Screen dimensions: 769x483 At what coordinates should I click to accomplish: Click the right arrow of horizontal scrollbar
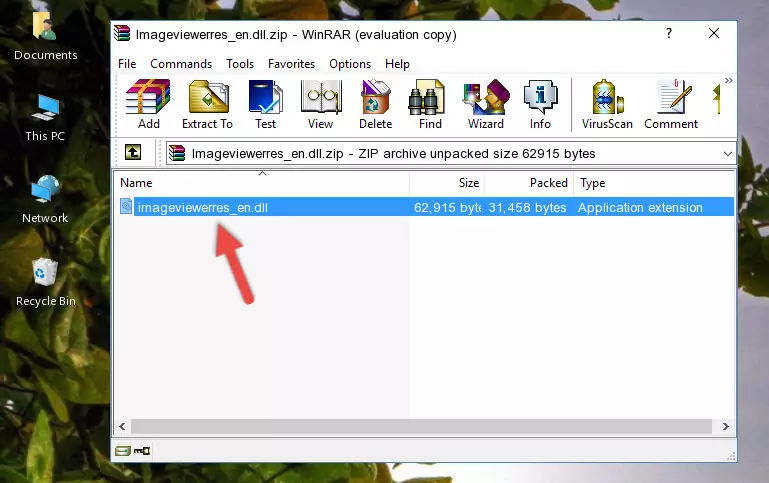pyautogui.click(x=726, y=426)
